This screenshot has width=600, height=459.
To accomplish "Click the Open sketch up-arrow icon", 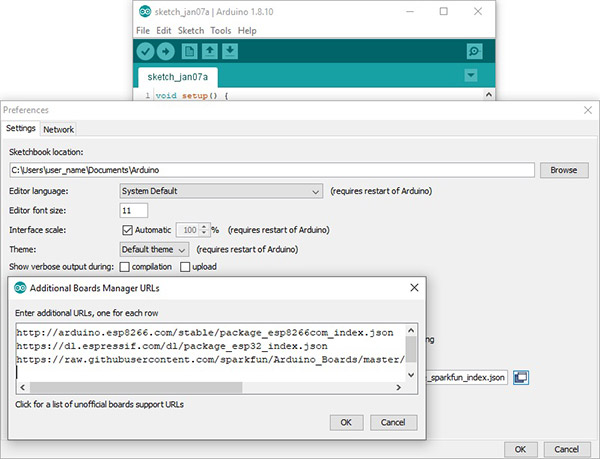I will tap(210, 51).
